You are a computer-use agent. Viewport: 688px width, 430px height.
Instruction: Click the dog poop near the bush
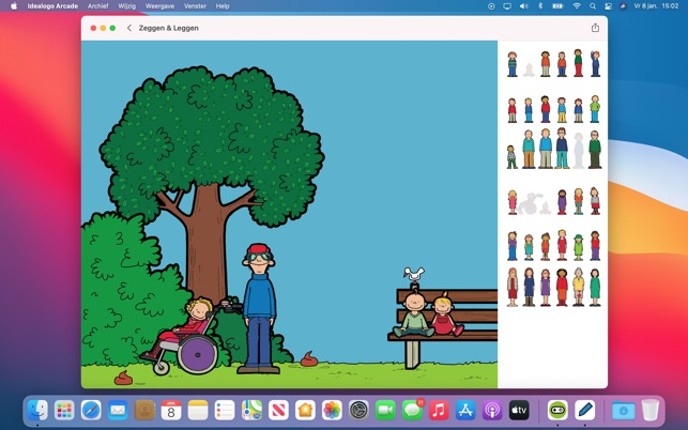(x=123, y=377)
